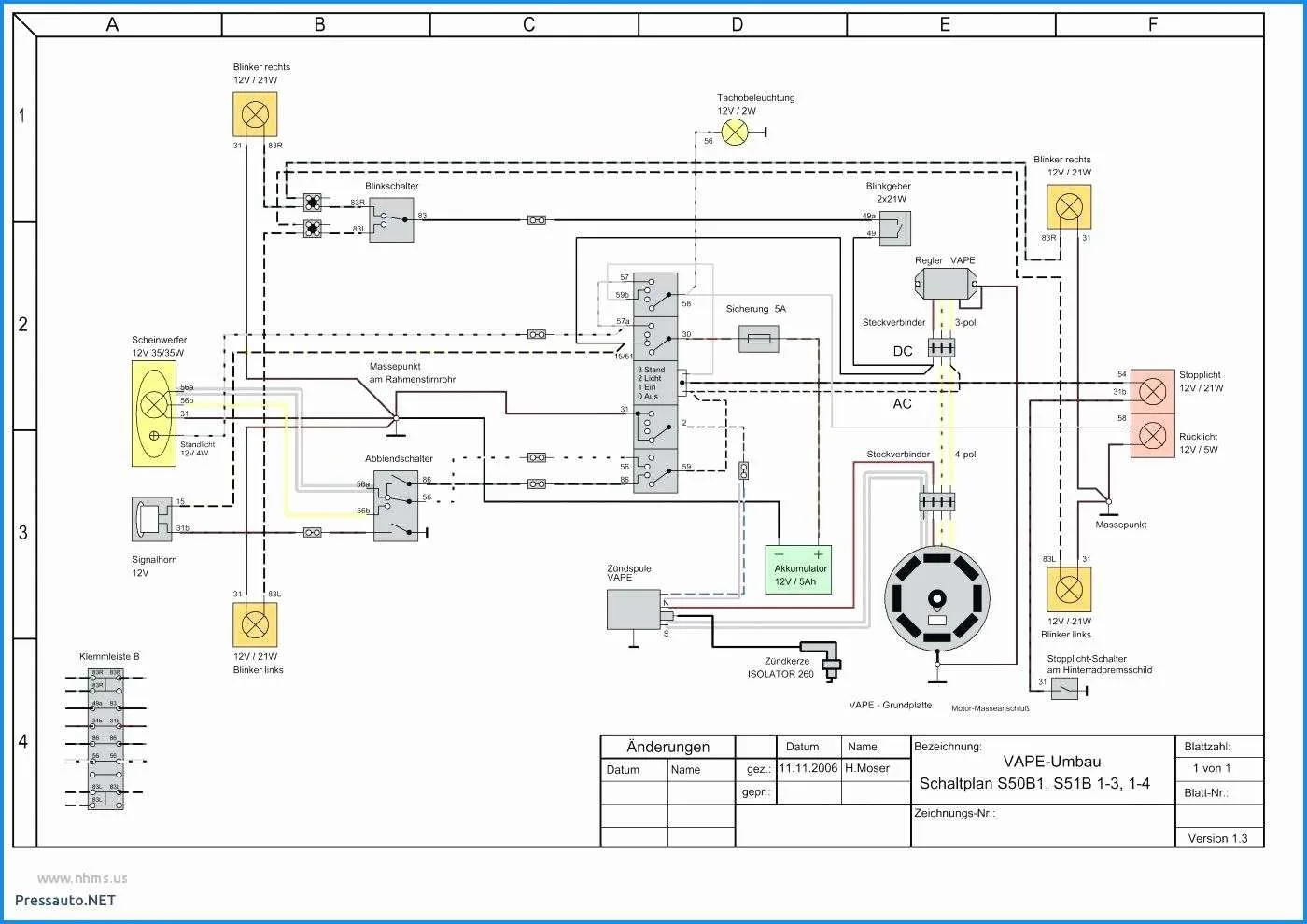Click the Signalhorn 12V symbol
Screen dimensions: 1307x924
(x=152, y=520)
